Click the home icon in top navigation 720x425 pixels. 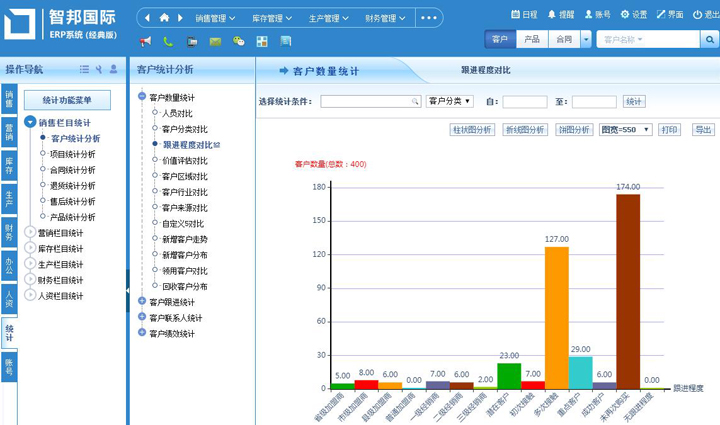[x=164, y=18]
